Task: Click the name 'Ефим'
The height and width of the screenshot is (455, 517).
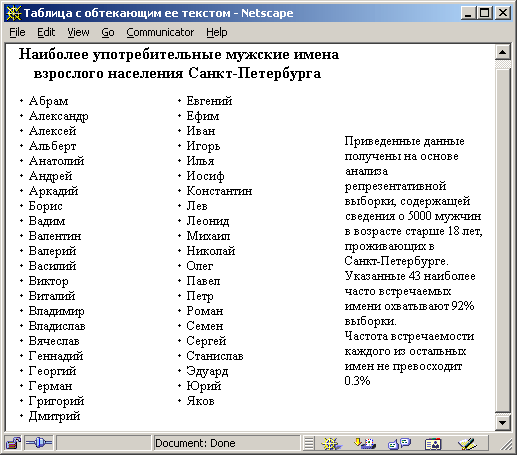Action: tap(203, 116)
